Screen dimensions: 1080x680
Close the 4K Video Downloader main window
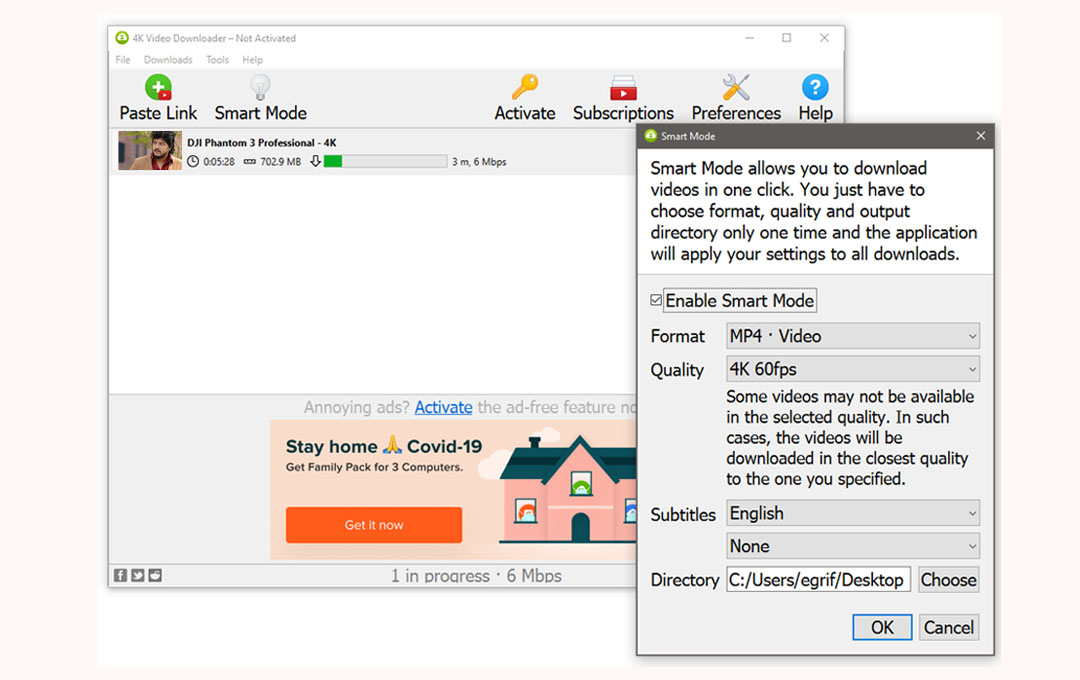pos(824,38)
